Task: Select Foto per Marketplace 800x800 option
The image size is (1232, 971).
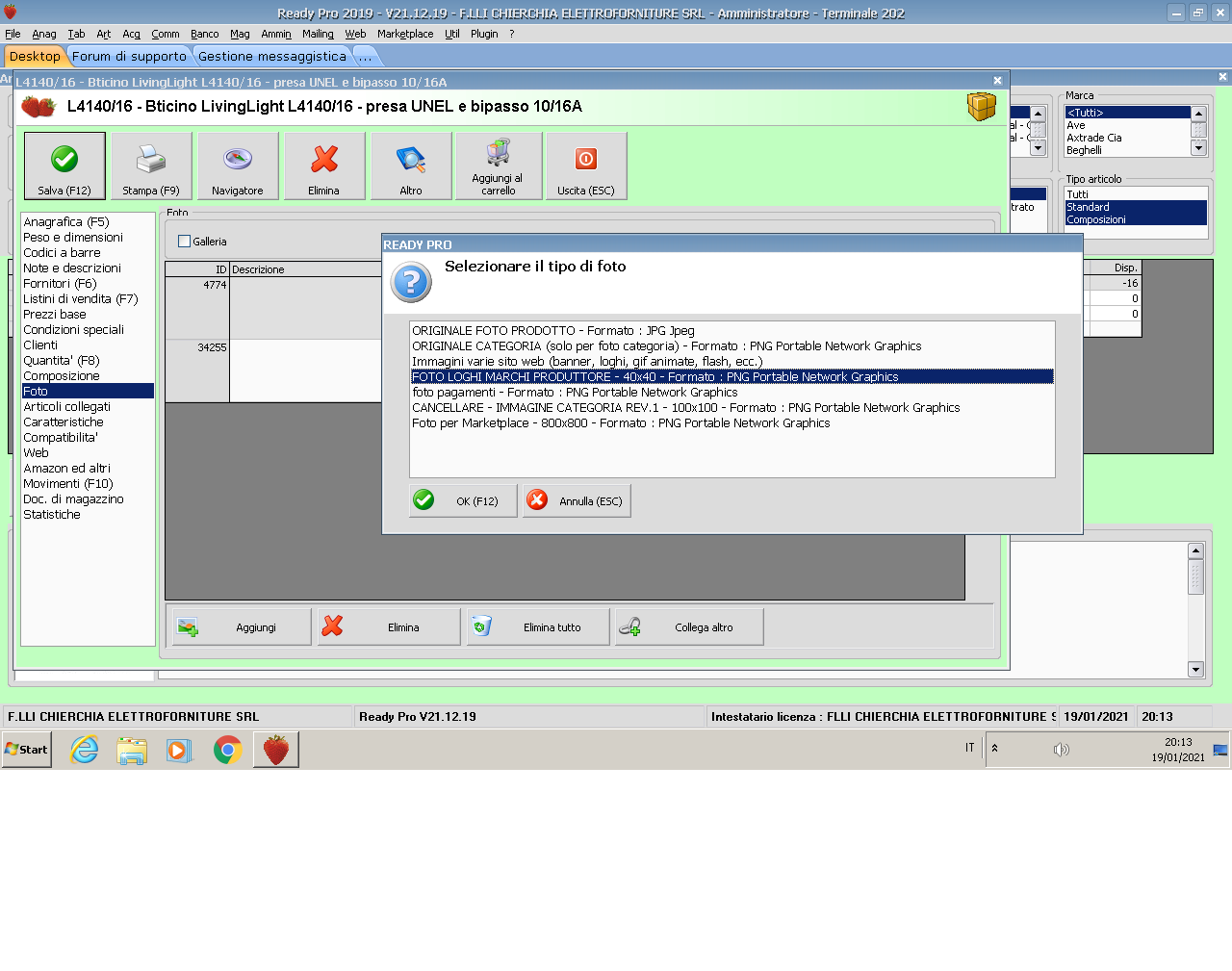Action: click(x=731, y=422)
